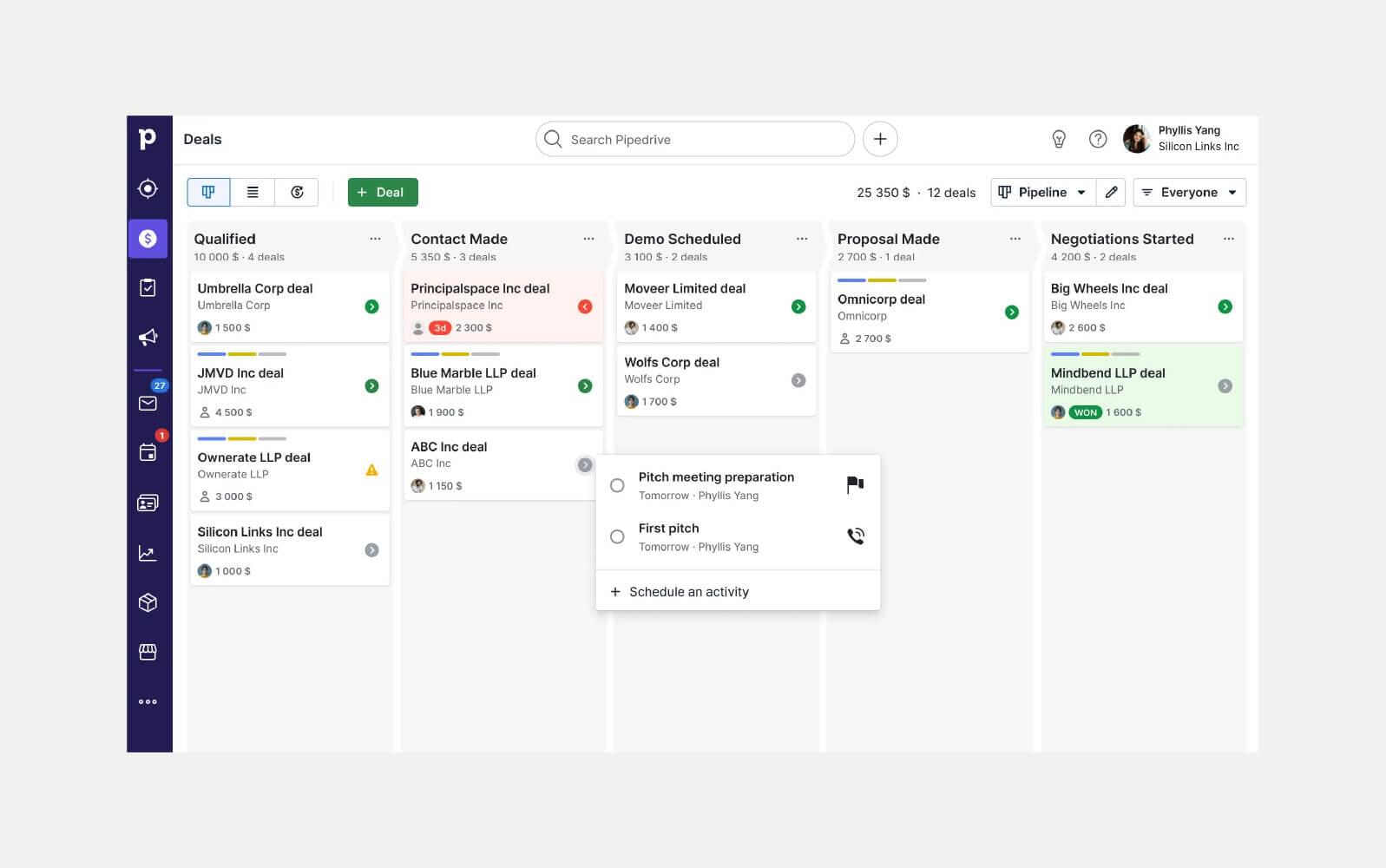Open the Big Wheels Inc deal title
Viewport: 1386px width, 868px height.
pyautogui.click(x=1109, y=288)
